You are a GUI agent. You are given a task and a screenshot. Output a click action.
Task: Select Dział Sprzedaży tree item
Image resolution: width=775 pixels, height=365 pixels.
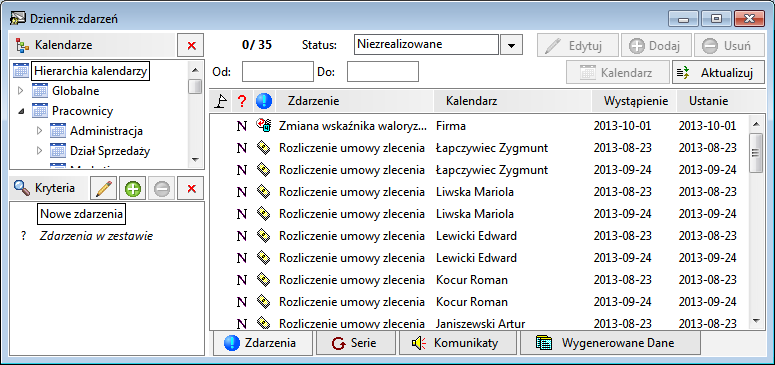(x=110, y=151)
